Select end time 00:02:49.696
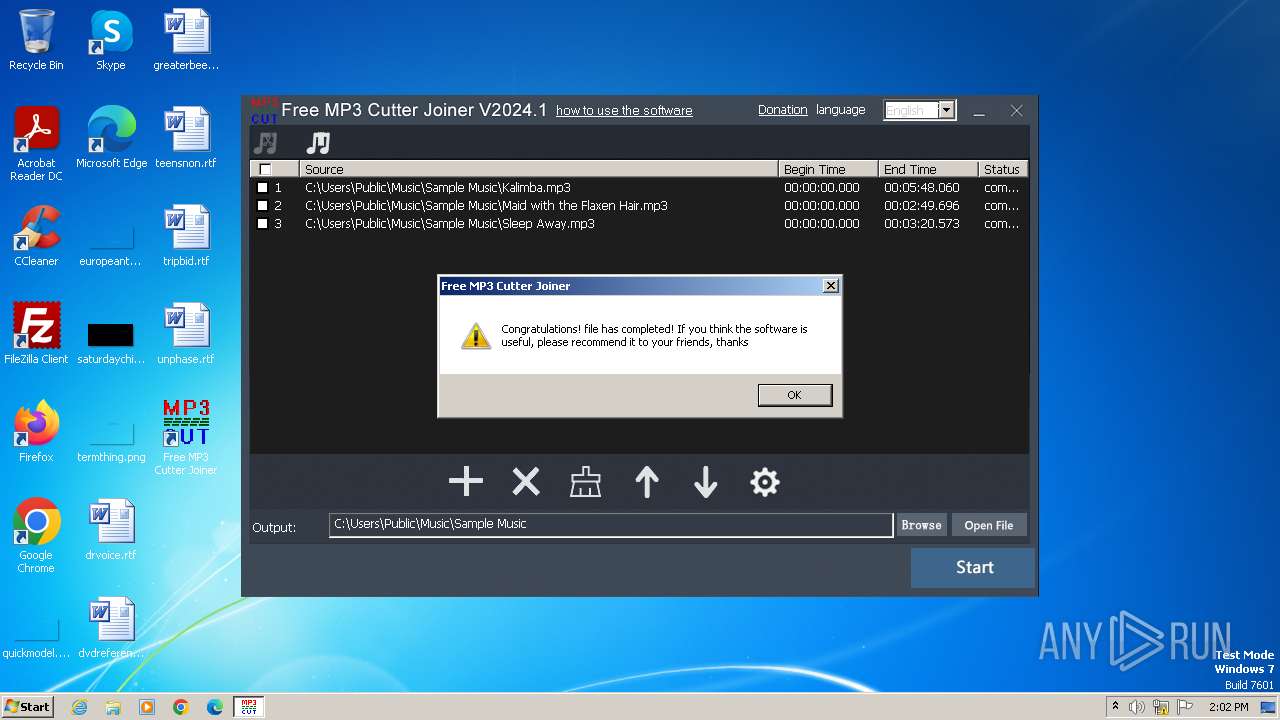This screenshot has height=720, width=1280. (921, 206)
